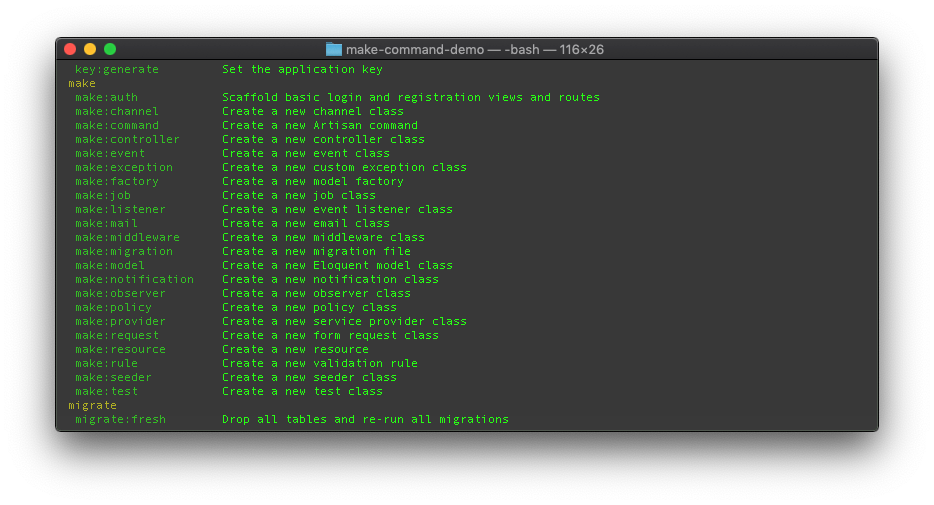Click the window title make-command-demo

coord(415,49)
